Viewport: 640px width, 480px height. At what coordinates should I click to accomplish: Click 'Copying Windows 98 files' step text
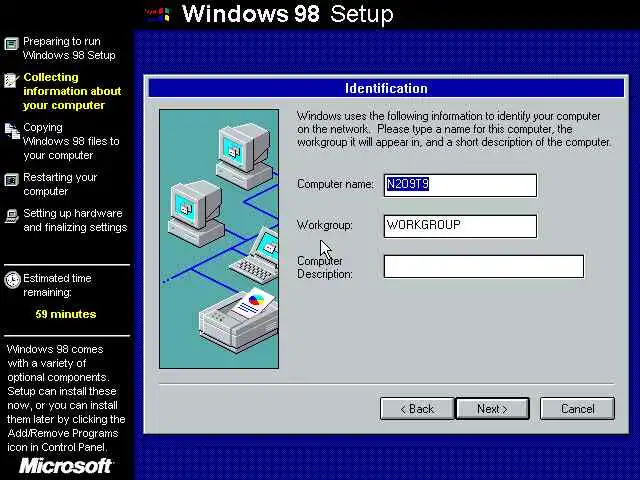pyautogui.click(x=71, y=141)
